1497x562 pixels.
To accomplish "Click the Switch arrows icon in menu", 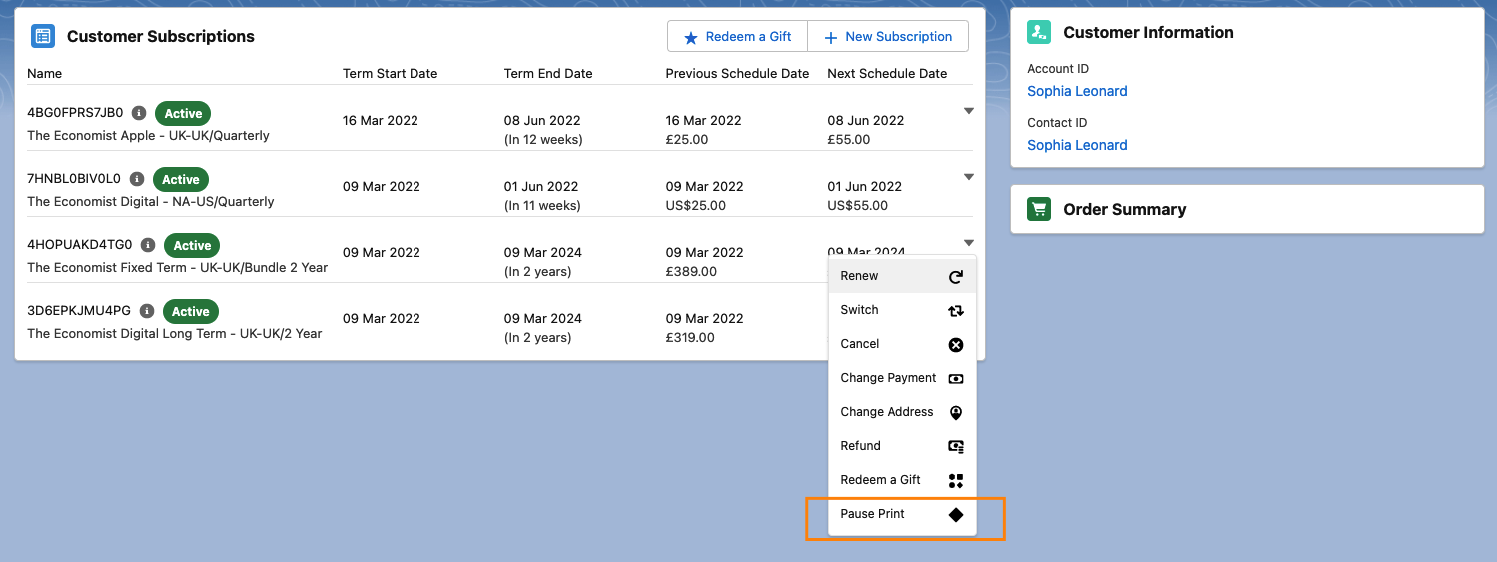I will click(956, 311).
